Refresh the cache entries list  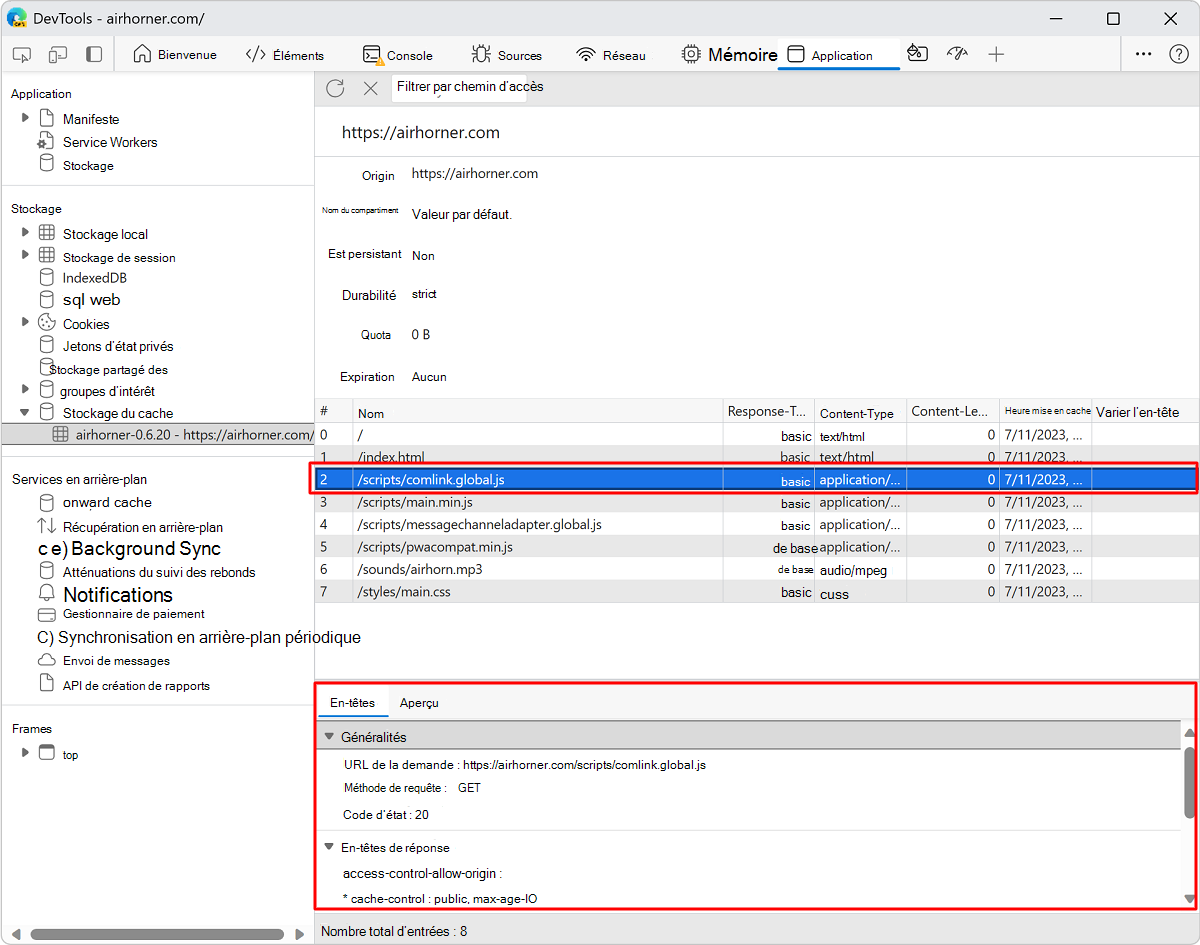(335, 88)
